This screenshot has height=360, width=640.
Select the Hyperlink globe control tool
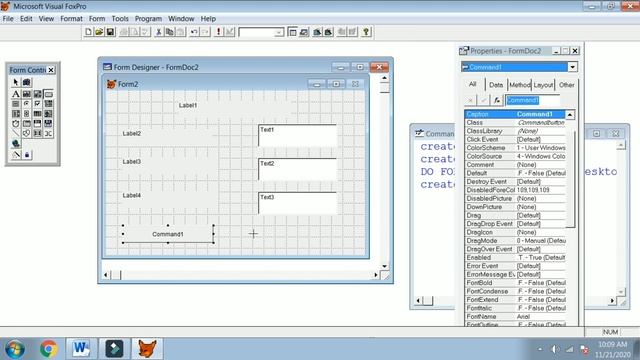click(16, 143)
